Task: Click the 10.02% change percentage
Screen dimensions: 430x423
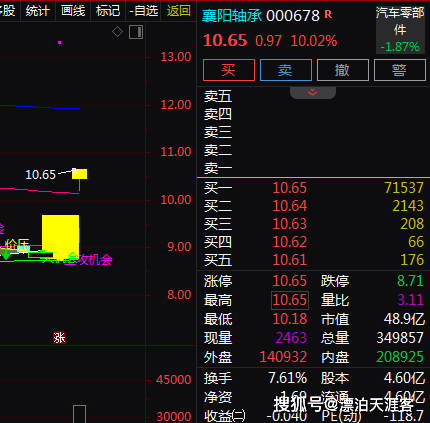Action: tap(314, 41)
